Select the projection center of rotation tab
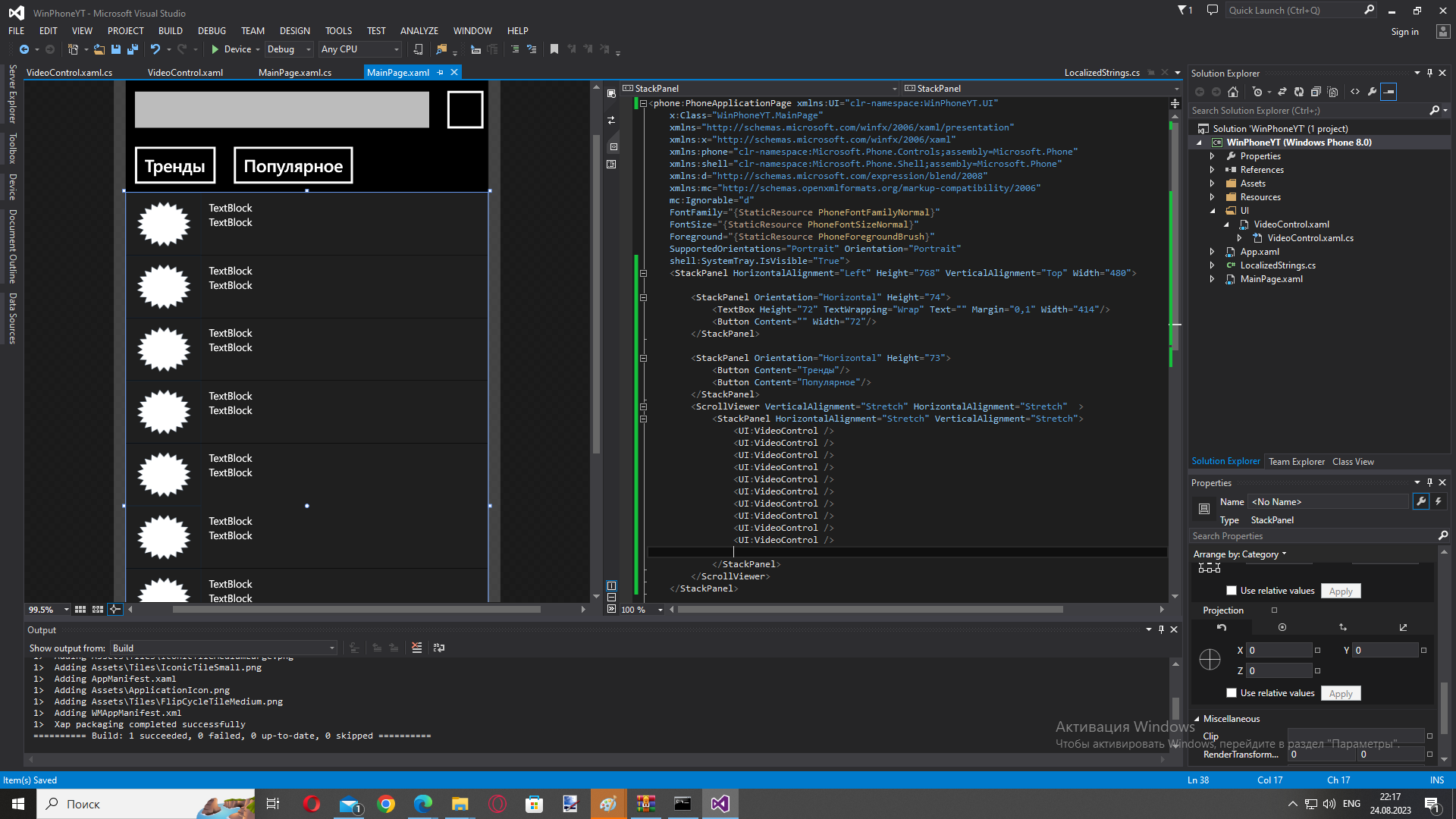Screen dimensions: 1456x819 [x=1282, y=627]
